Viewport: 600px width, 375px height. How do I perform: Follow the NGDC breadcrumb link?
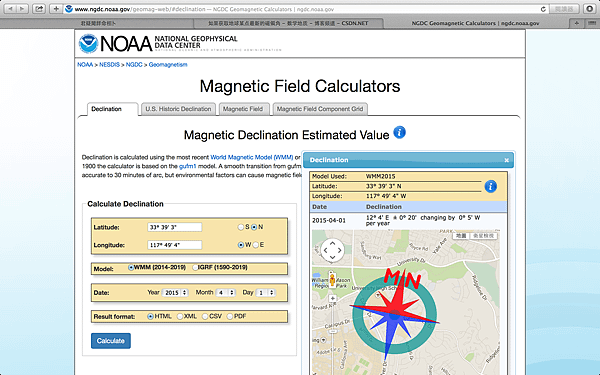[134, 65]
